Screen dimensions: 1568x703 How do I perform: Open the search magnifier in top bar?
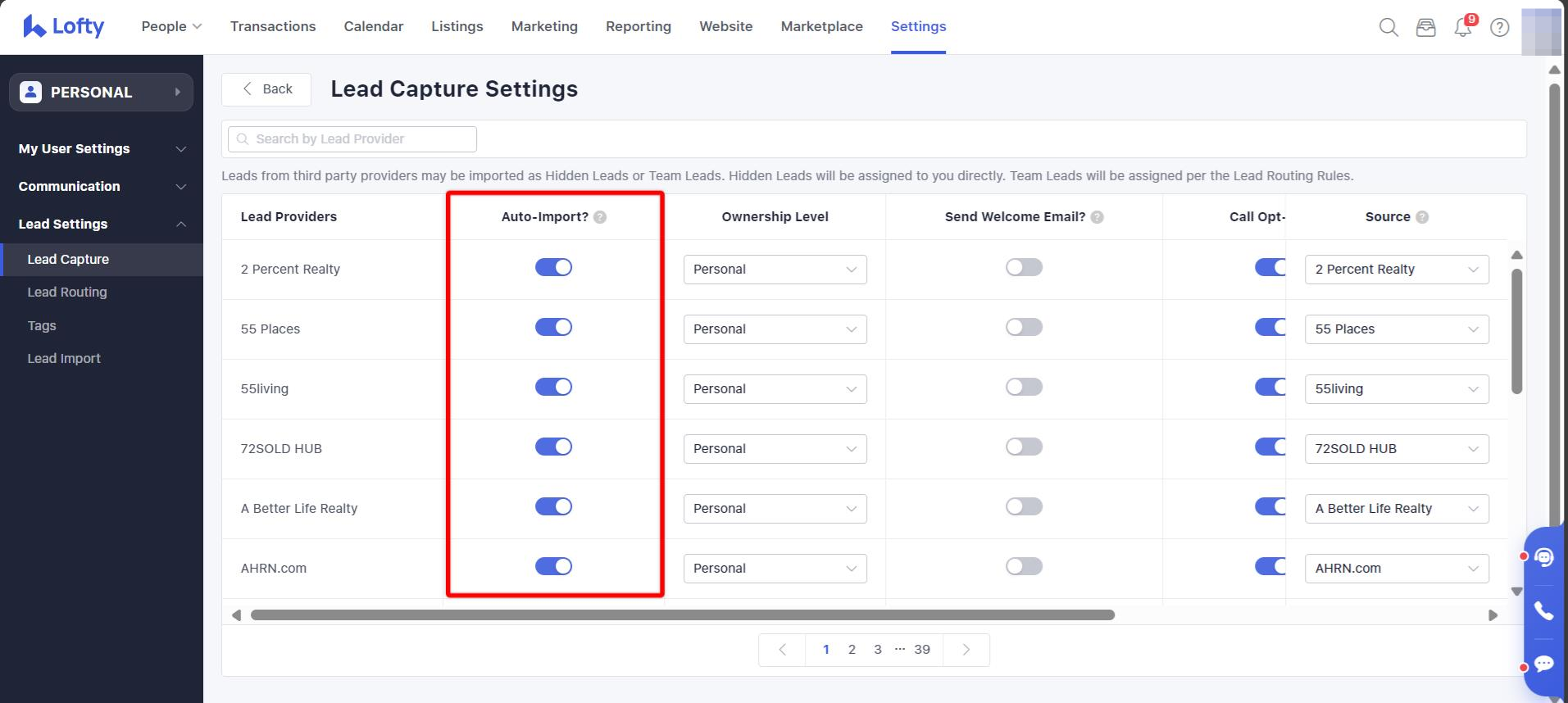pyautogui.click(x=1388, y=27)
